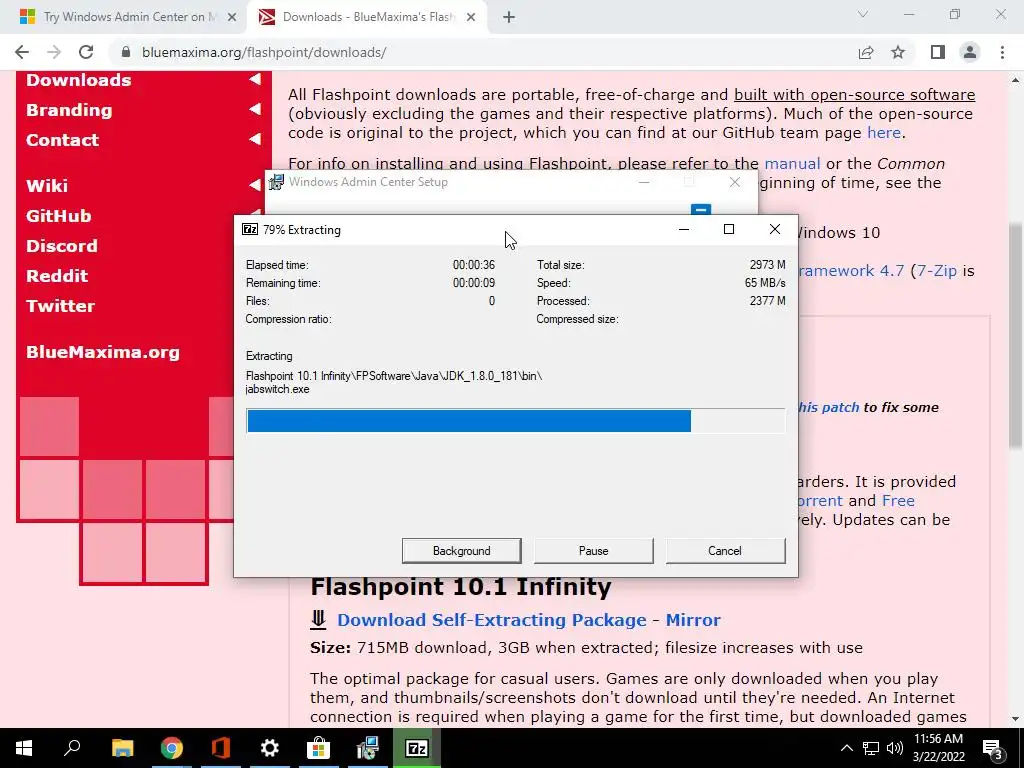Open a new browser tab
This screenshot has width=1024, height=768.
click(509, 17)
